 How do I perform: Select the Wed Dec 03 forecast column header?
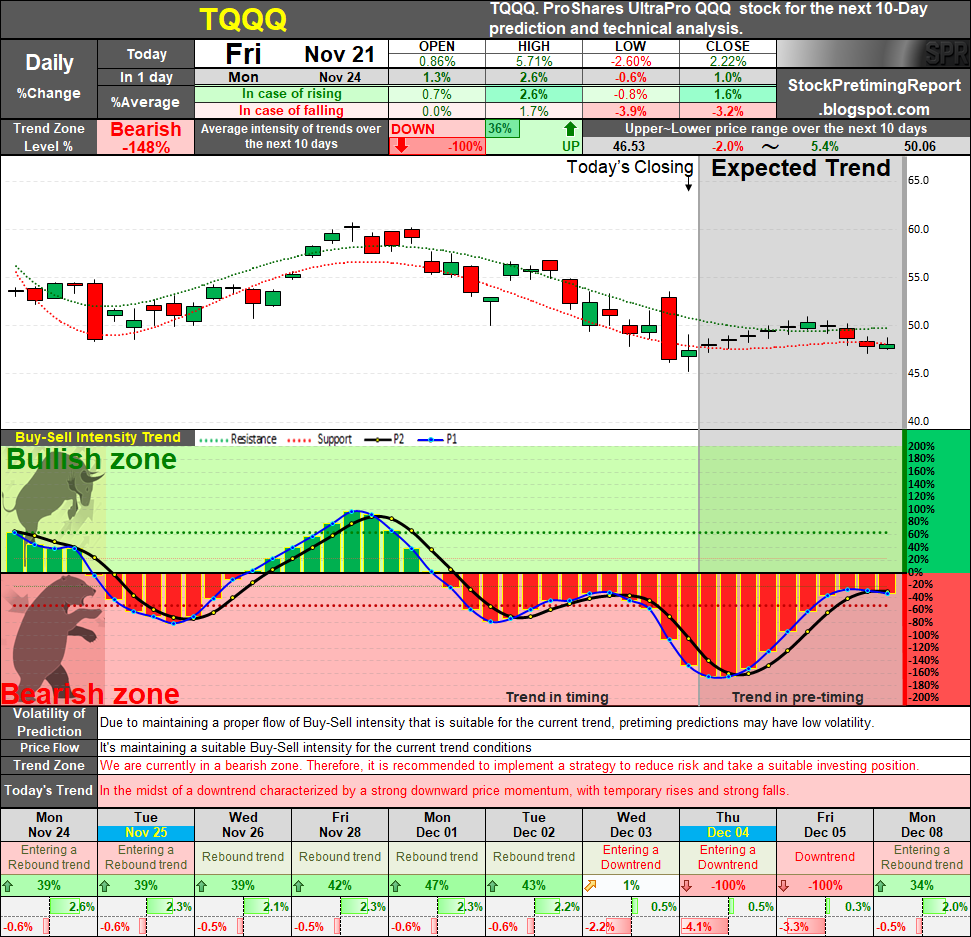pyautogui.click(x=631, y=825)
